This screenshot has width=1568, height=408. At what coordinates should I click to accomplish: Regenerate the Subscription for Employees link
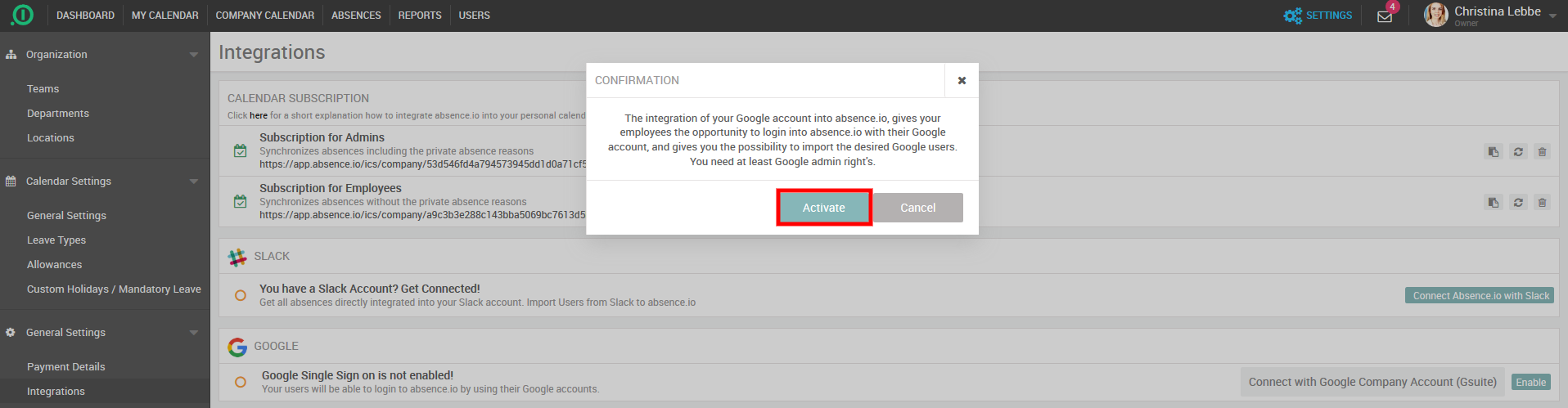point(1517,203)
